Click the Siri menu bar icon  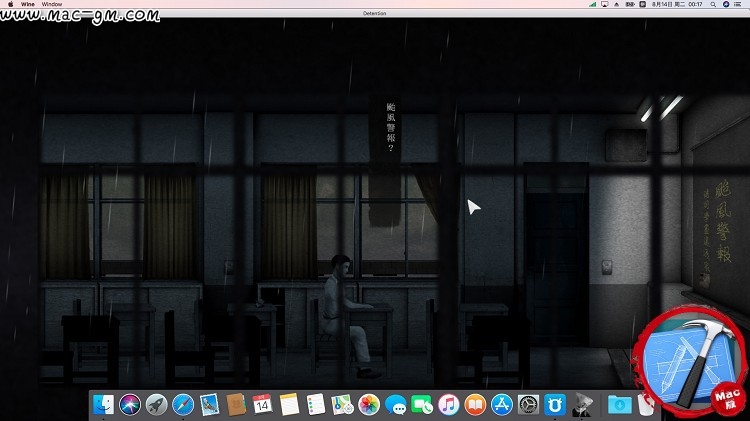click(x=726, y=4)
